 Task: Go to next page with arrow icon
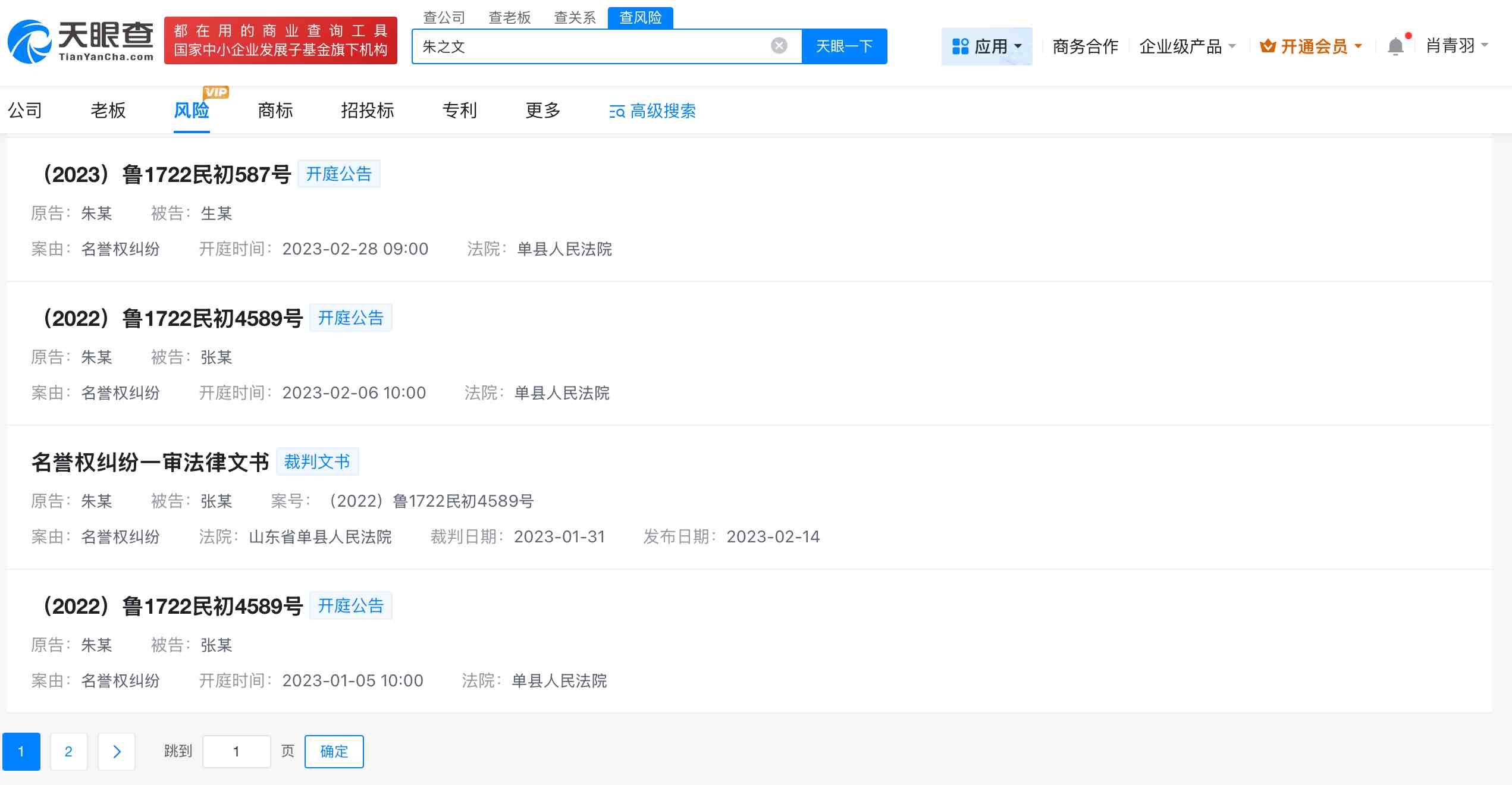click(x=117, y=751)
